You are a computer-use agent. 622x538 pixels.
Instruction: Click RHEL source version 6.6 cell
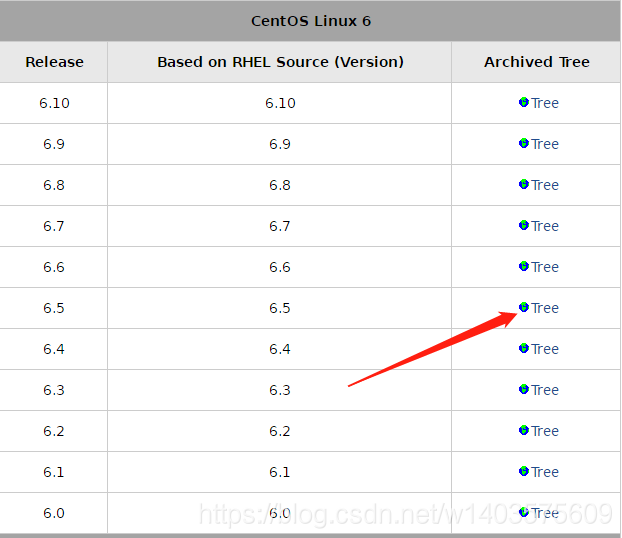(x=280, y=267)
